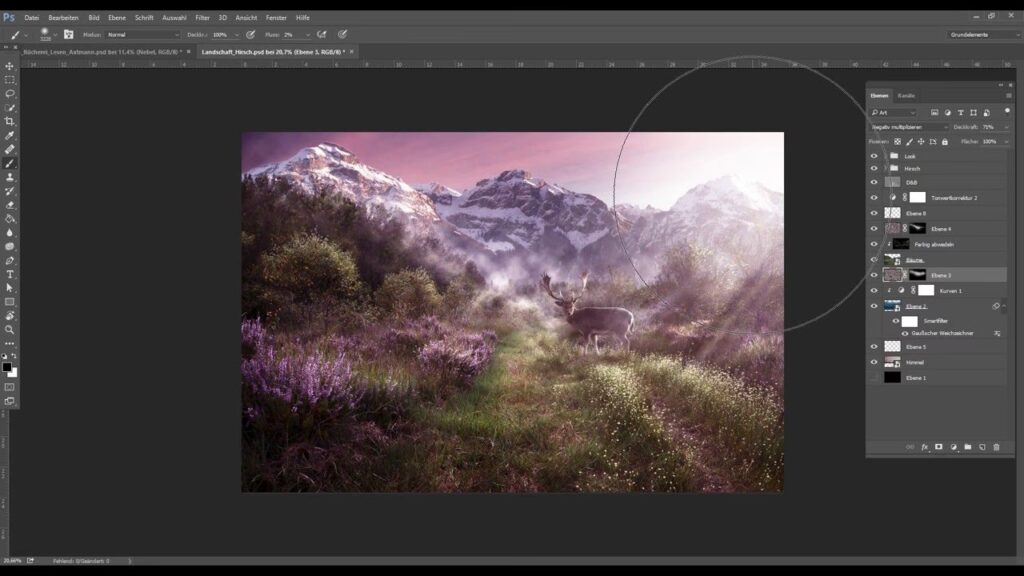Open the Grundelemente workspace dropdown
Viewport: 1024px width, 576px height.
(x=978, y=34)
